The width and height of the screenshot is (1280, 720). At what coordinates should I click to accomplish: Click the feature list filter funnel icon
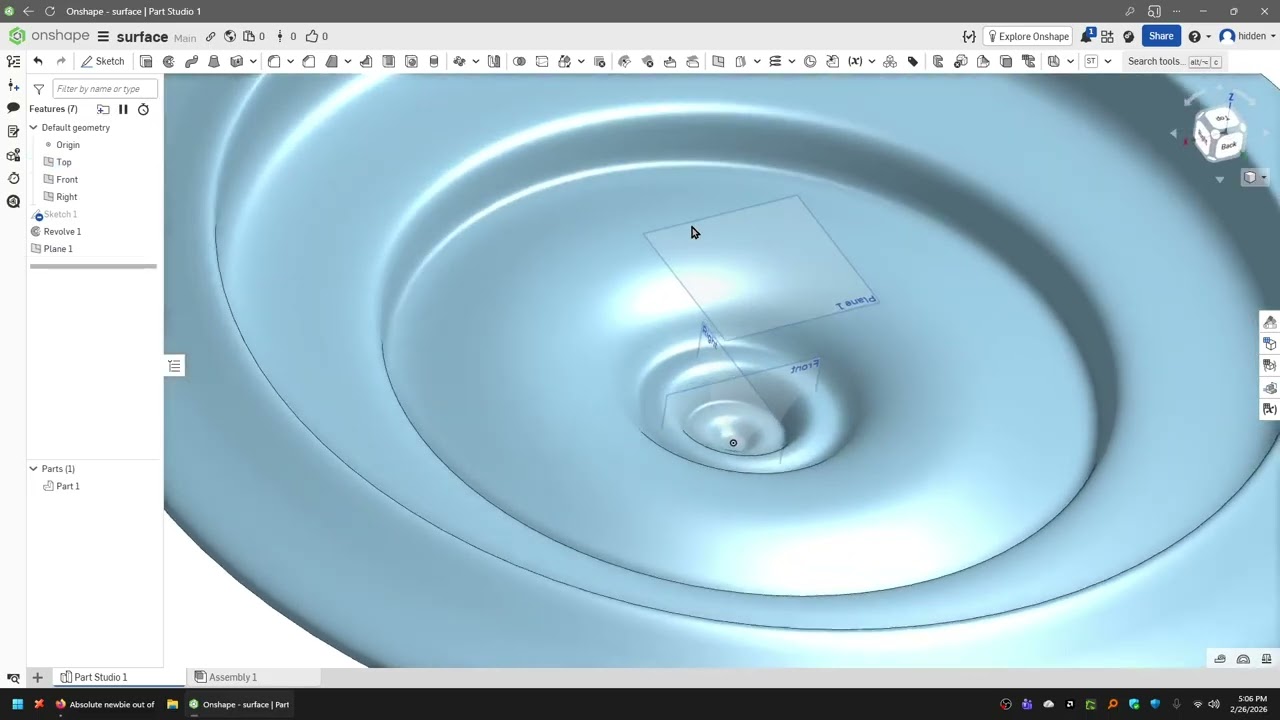[39, 89]
